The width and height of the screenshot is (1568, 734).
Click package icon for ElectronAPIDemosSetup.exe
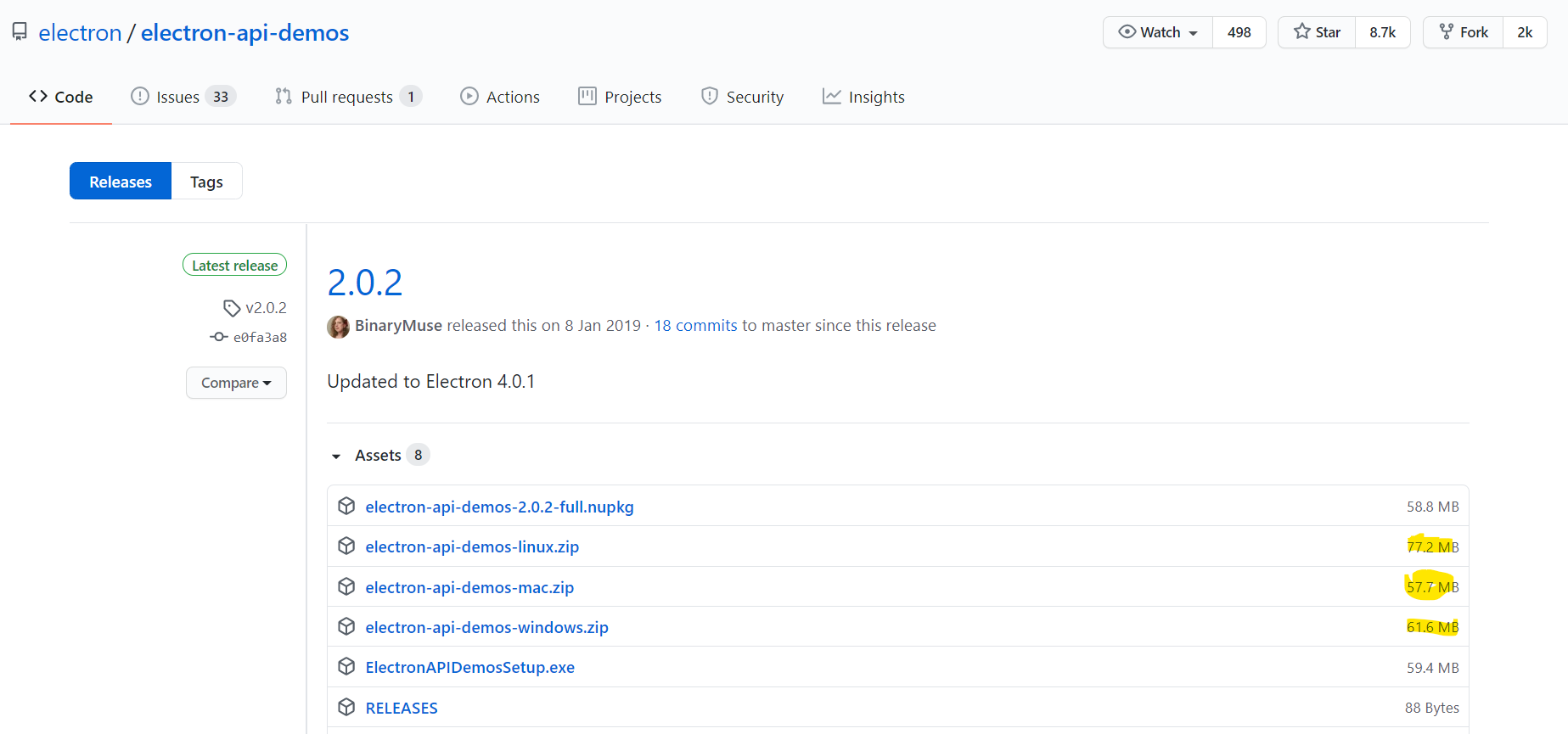click(x=346, y=666)
